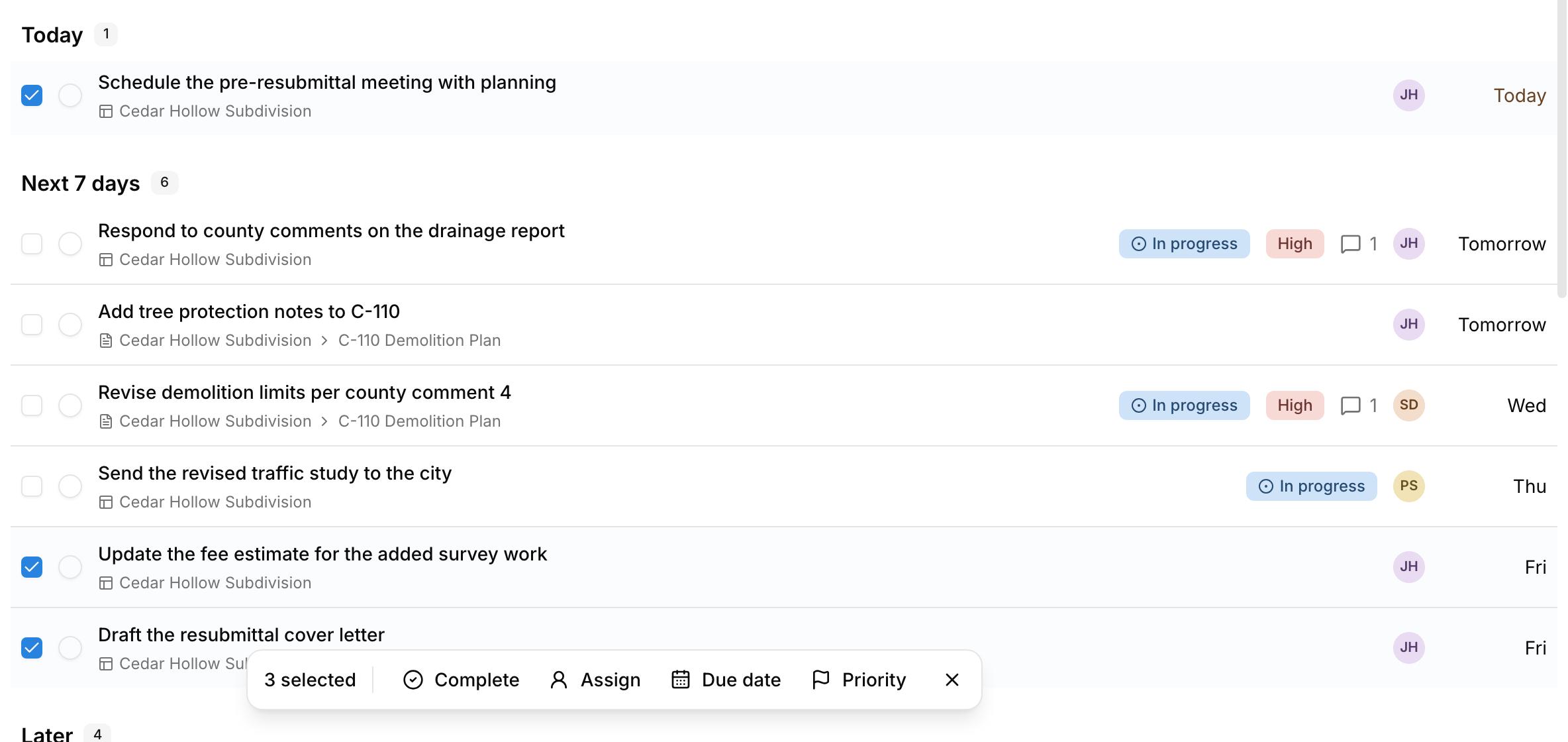Click In progress status on Revise demolition limits
The image size is (1568, 742).
point(1185,405)
